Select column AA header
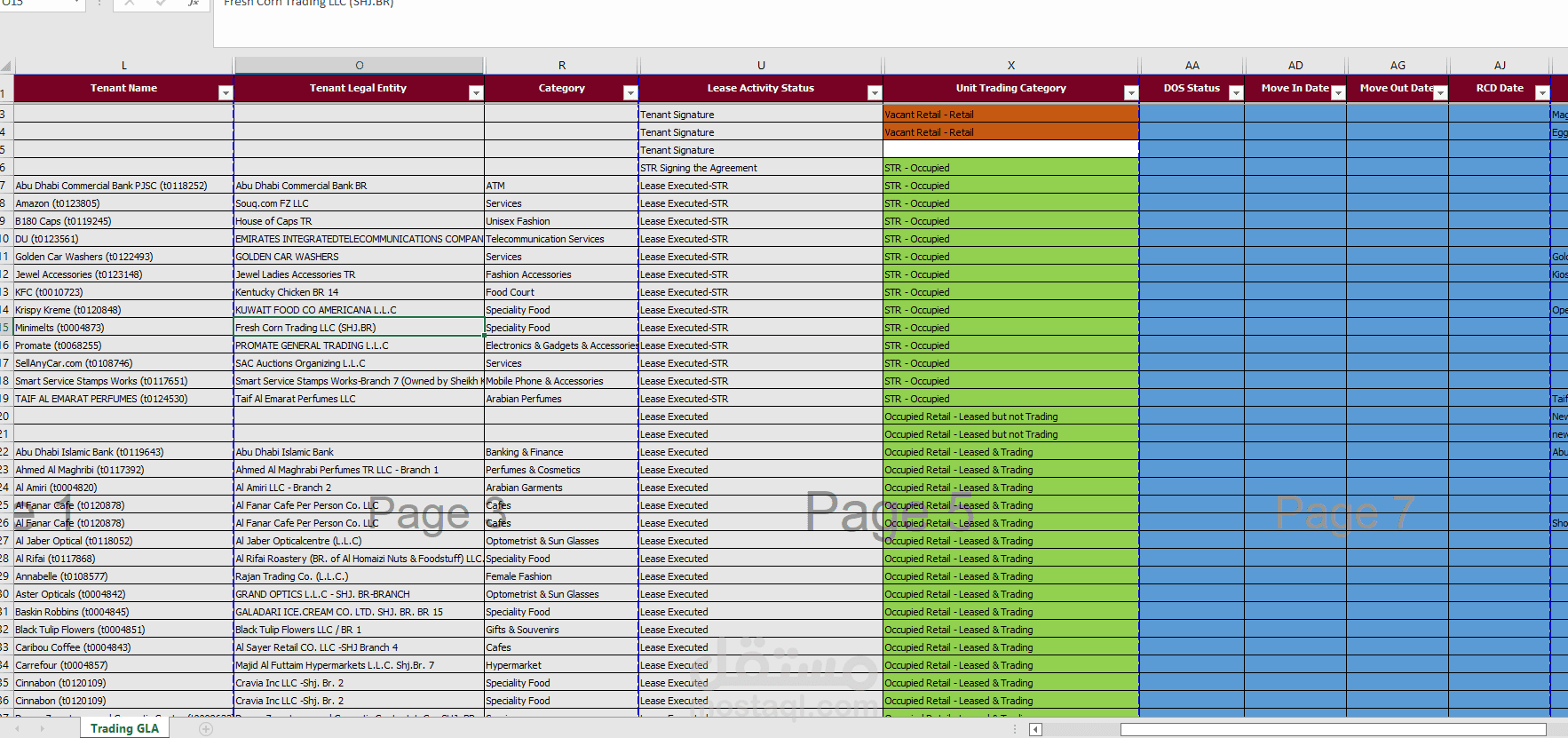The height and width of the screenshot is (738, 1568). tap(1192, 66)
